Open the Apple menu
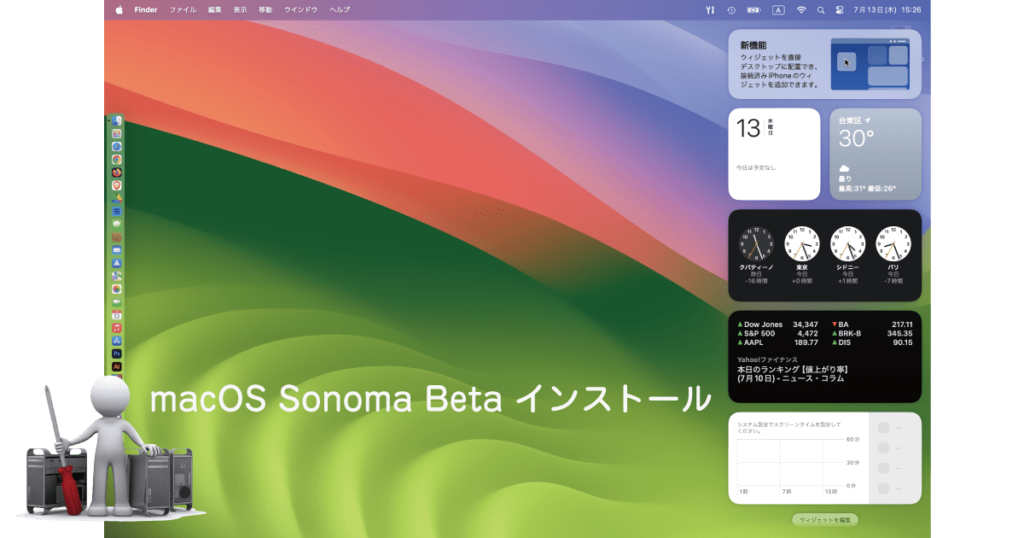 (120, 10)
